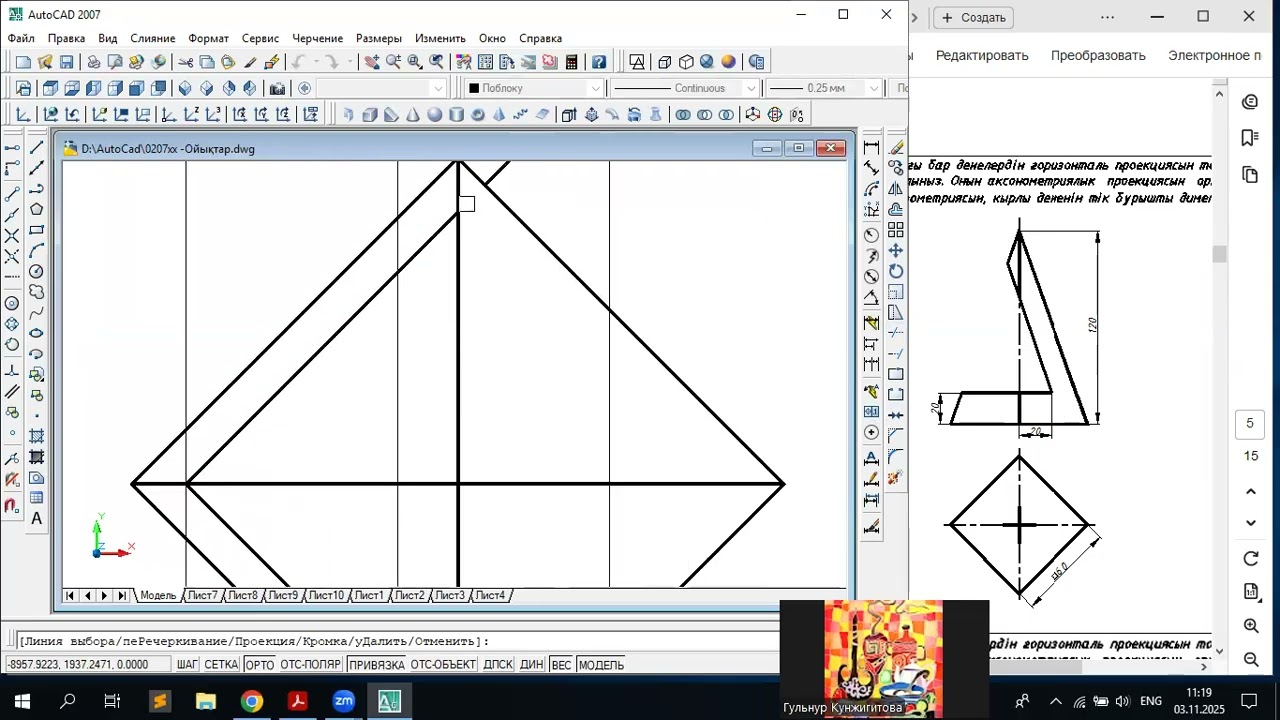The image size is (1280, 720).
Task: Select the Circle draw tool
Action: pos(36,271)
